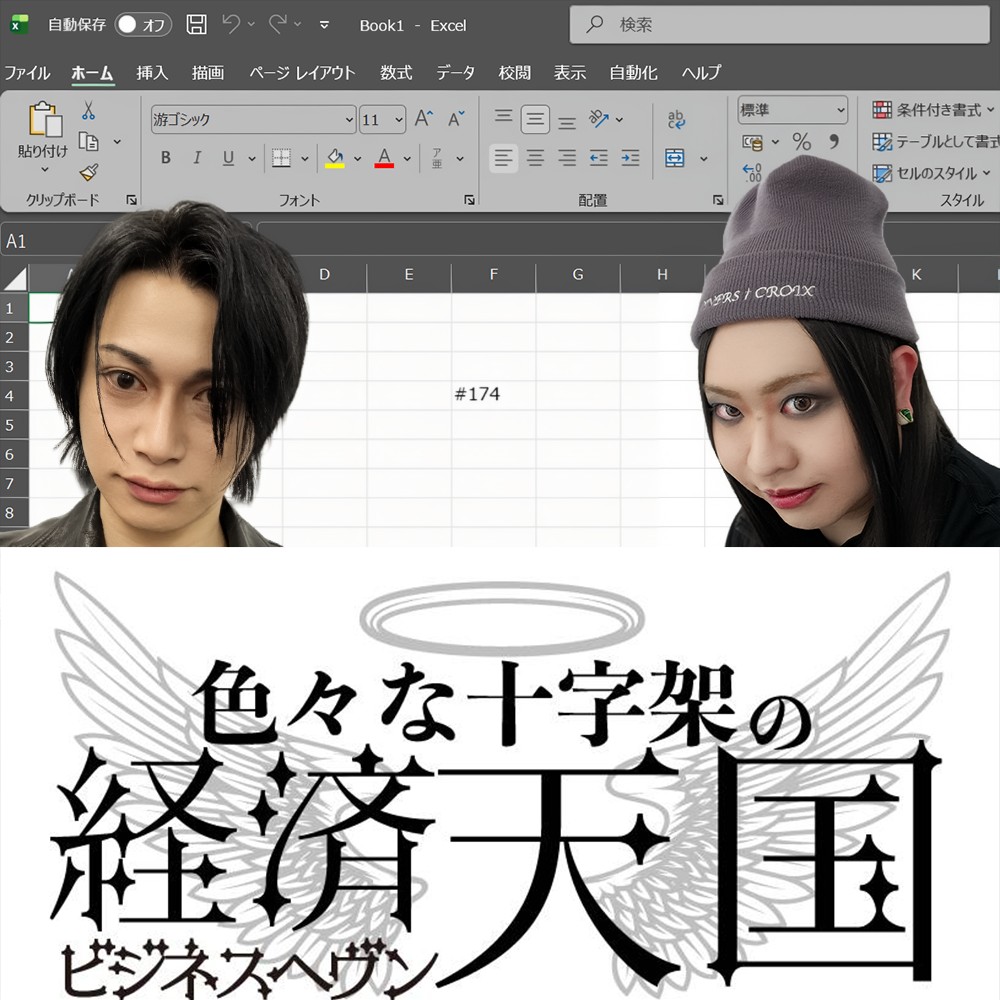Click the Save floppy disk icon
1000x1000 pixels.
pos(197,25)
